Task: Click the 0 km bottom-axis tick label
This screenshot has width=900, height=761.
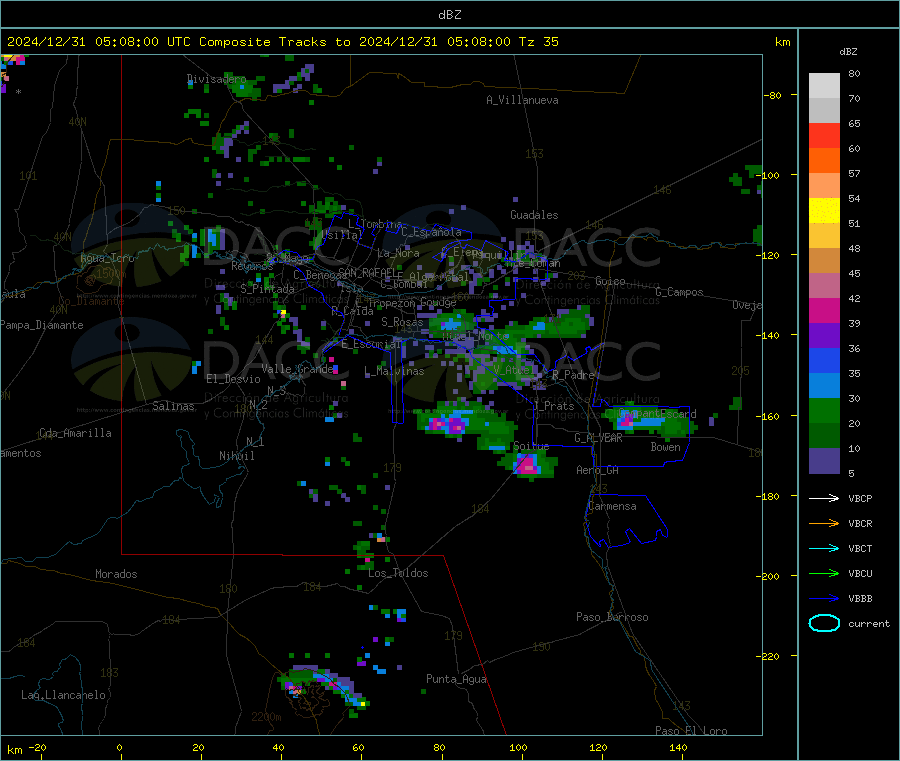Action: (x=119, y=747)
